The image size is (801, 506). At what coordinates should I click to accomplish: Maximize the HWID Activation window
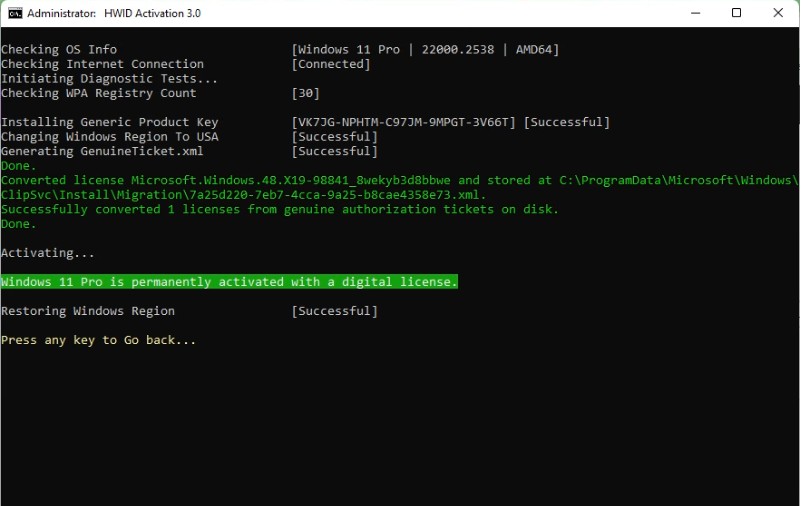pyautogui.click(x=736, y=13)
